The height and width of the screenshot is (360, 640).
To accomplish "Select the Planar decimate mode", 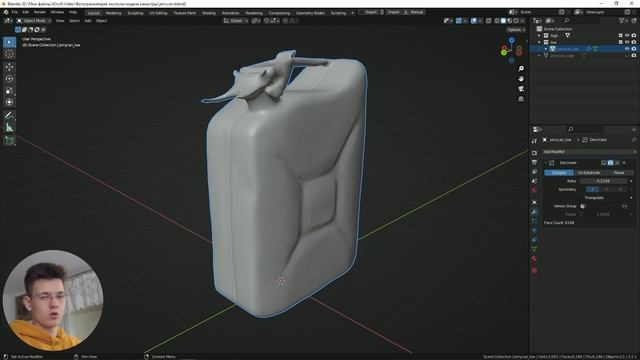I will click(x=619, y=173).
